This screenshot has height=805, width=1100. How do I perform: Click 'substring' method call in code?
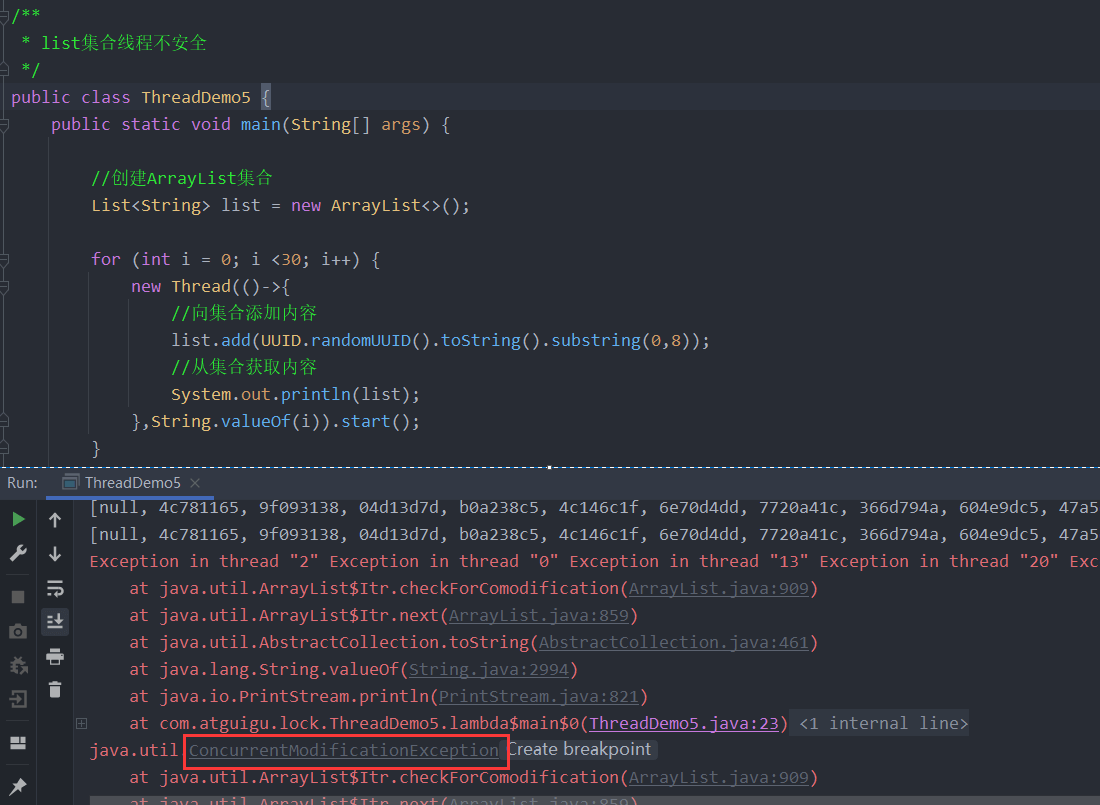[596, 340]
